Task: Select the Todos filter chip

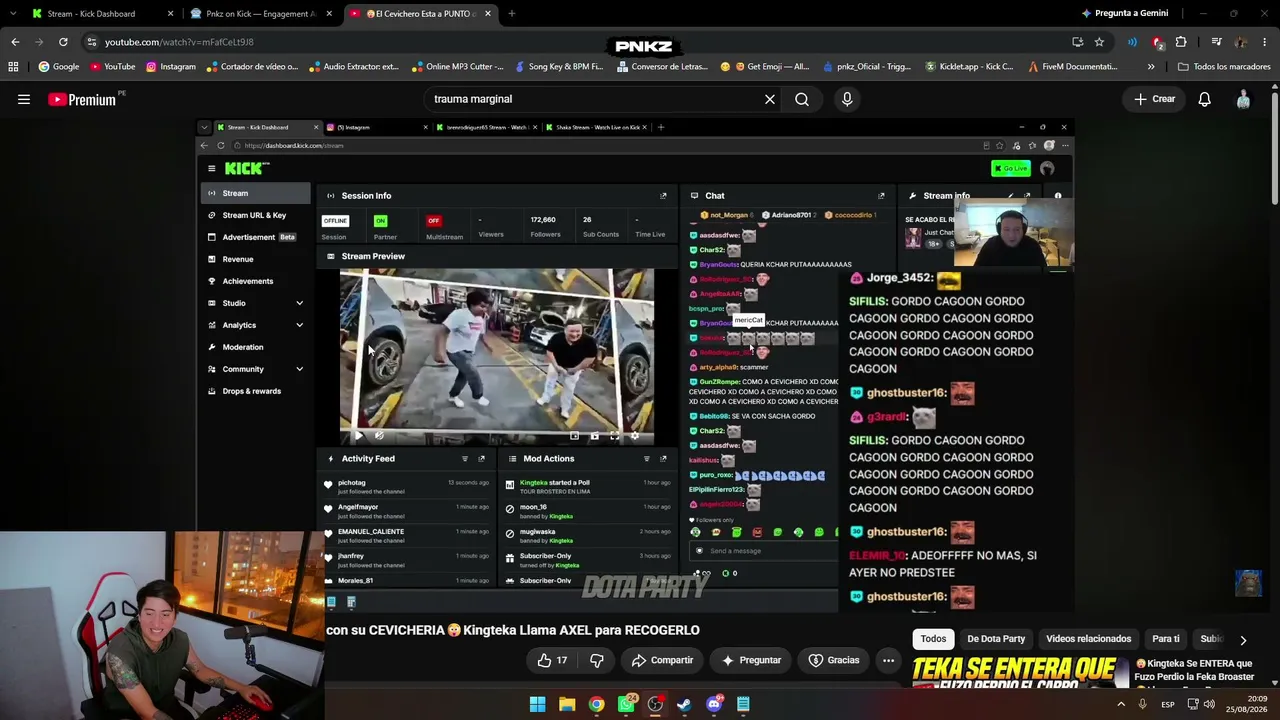Action: 933,639
